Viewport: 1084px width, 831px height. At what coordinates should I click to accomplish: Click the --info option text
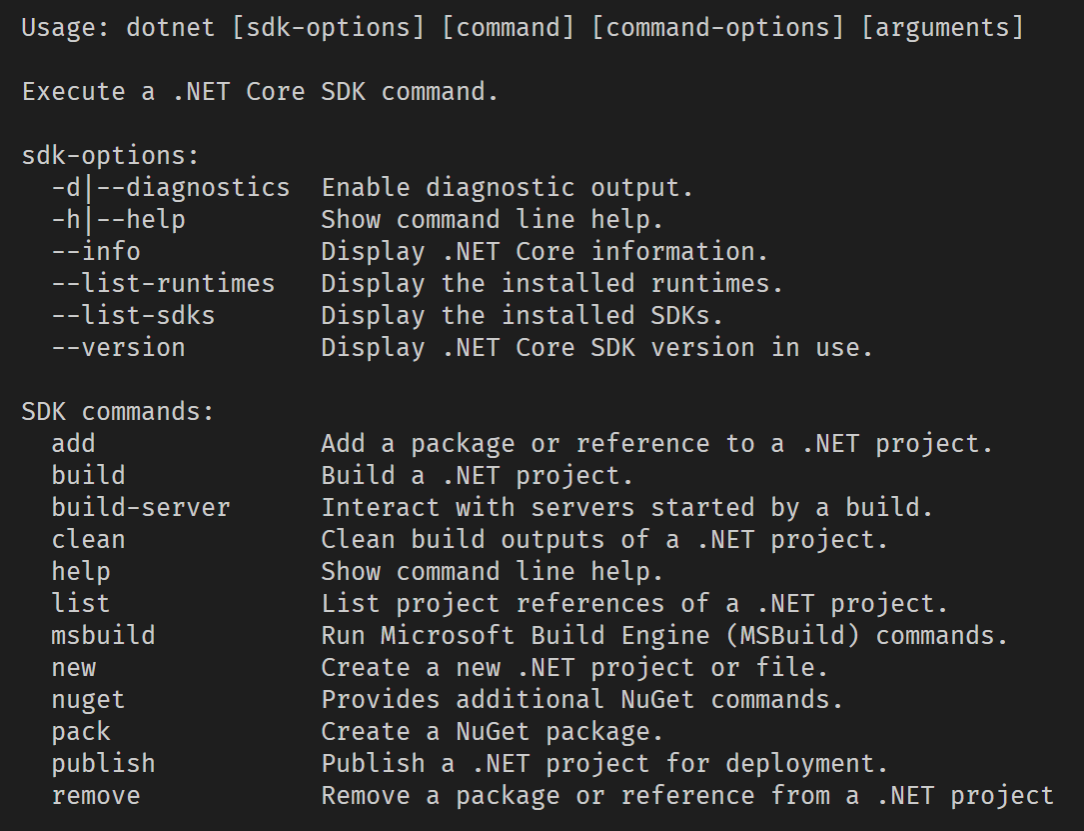coord(96,252)
